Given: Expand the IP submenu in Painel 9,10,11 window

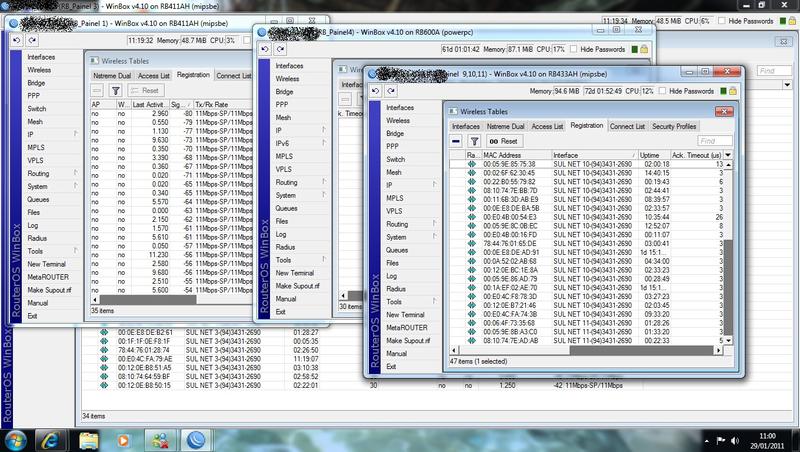Looking at the screenshot, I should (435, 184).
